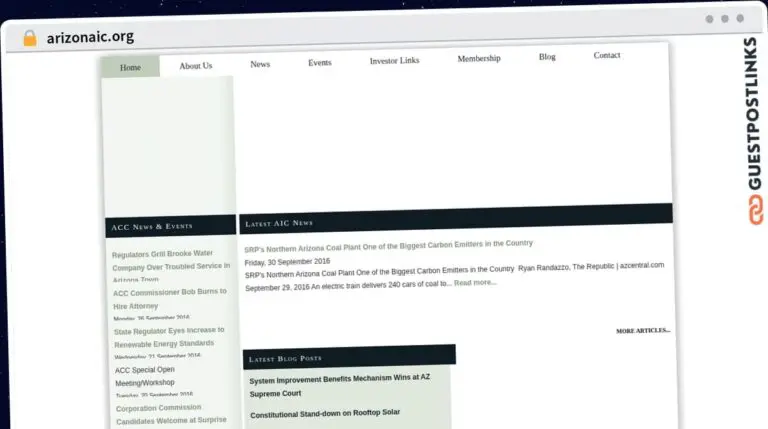Open Regulators Grill Brooke Water article
768x429 pixels.
(171, 266)
